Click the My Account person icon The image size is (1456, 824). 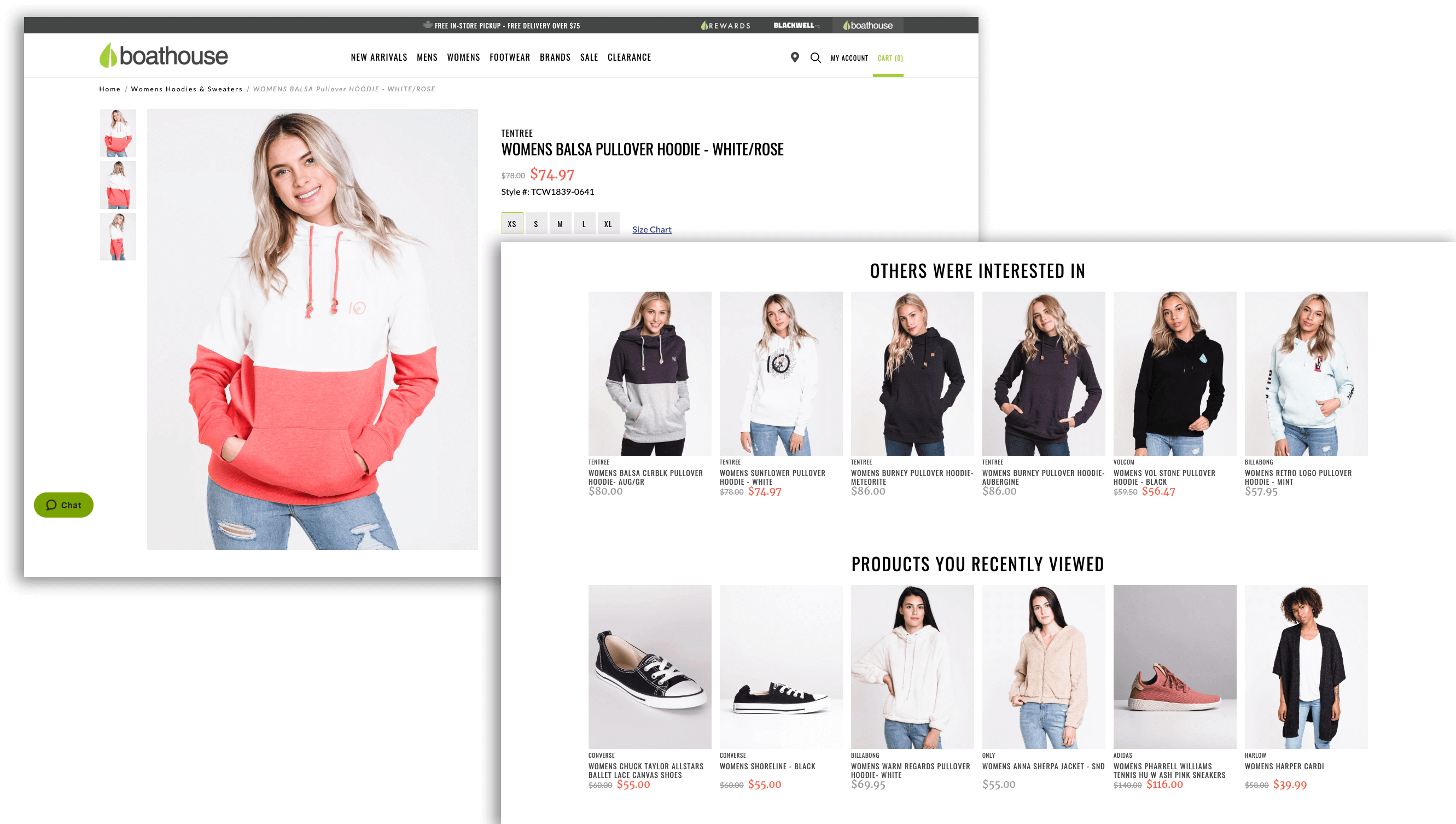click(x=849, y=57)
